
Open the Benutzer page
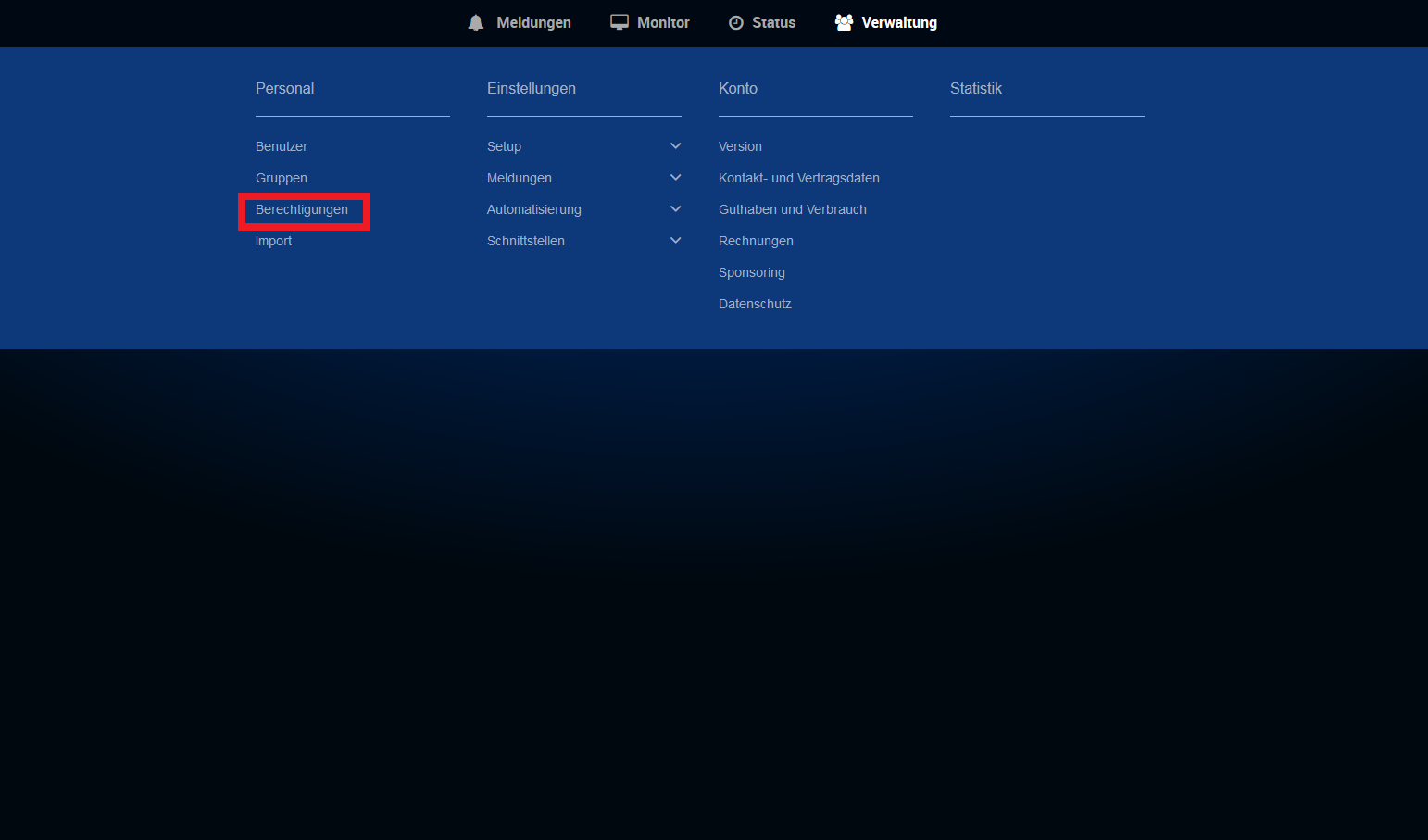point(282,146)
